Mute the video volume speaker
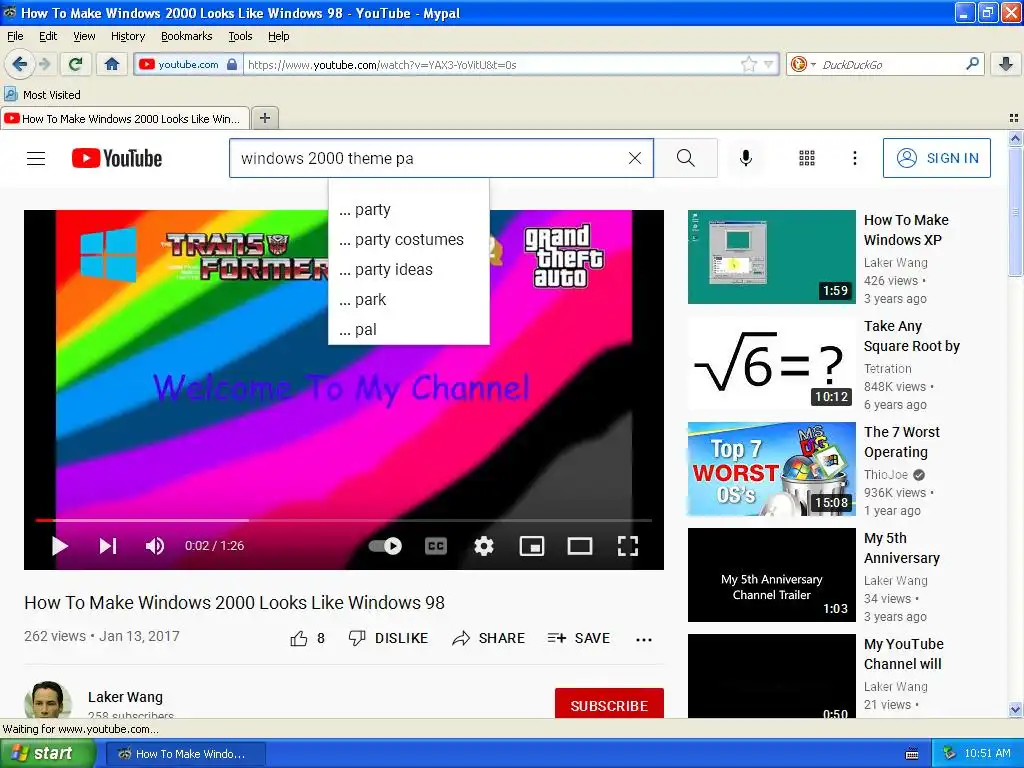The height and width of the screenshot is (768, 1024). 155,546
